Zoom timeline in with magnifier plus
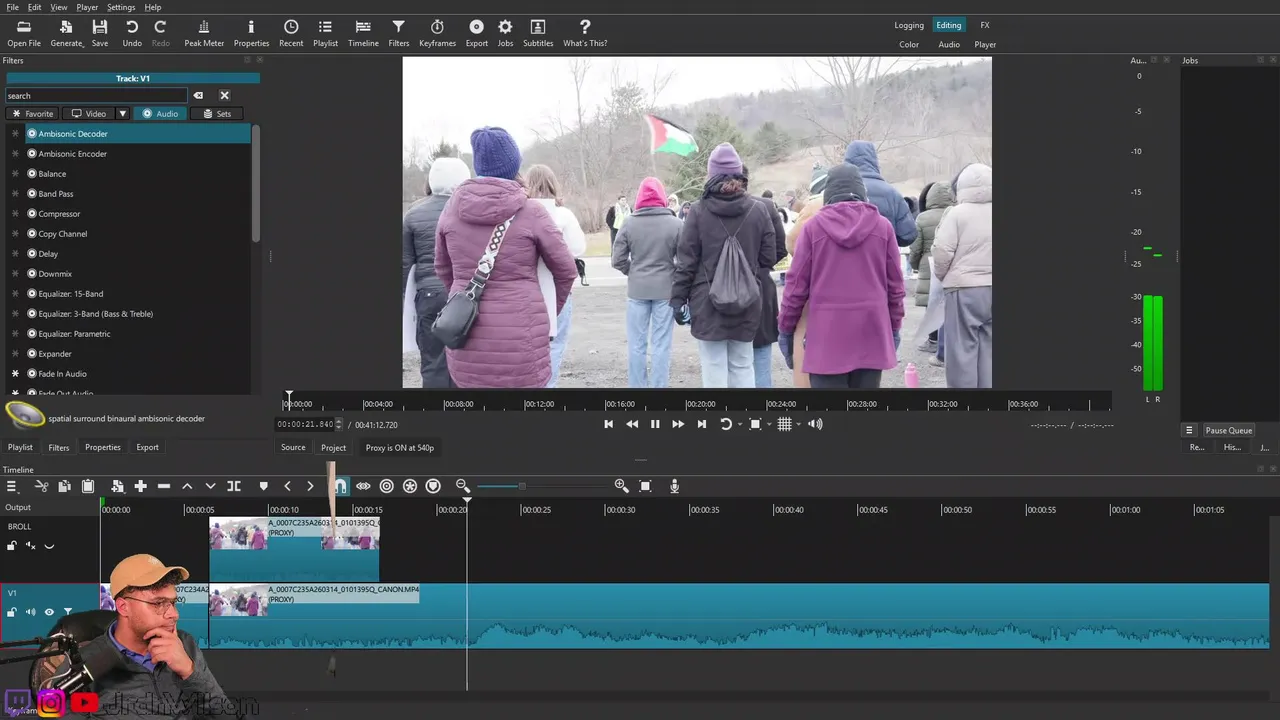Screen dimensions: 1280x720 coord(621,486)
